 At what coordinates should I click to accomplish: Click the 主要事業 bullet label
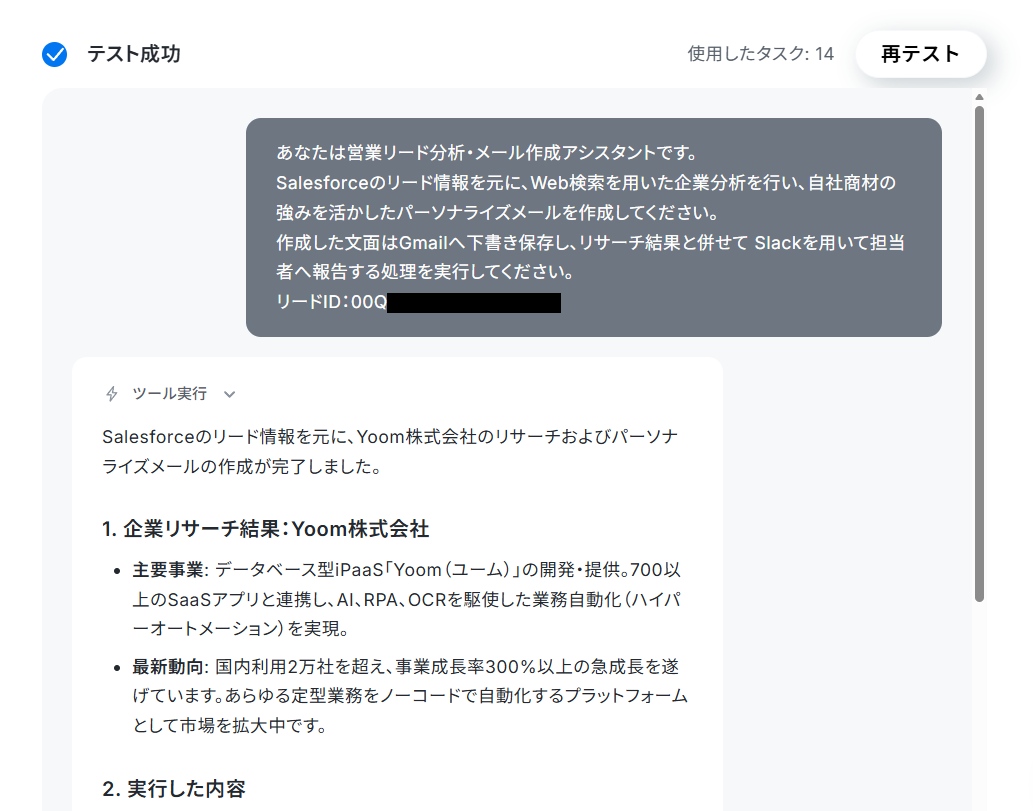pos(168,570)
